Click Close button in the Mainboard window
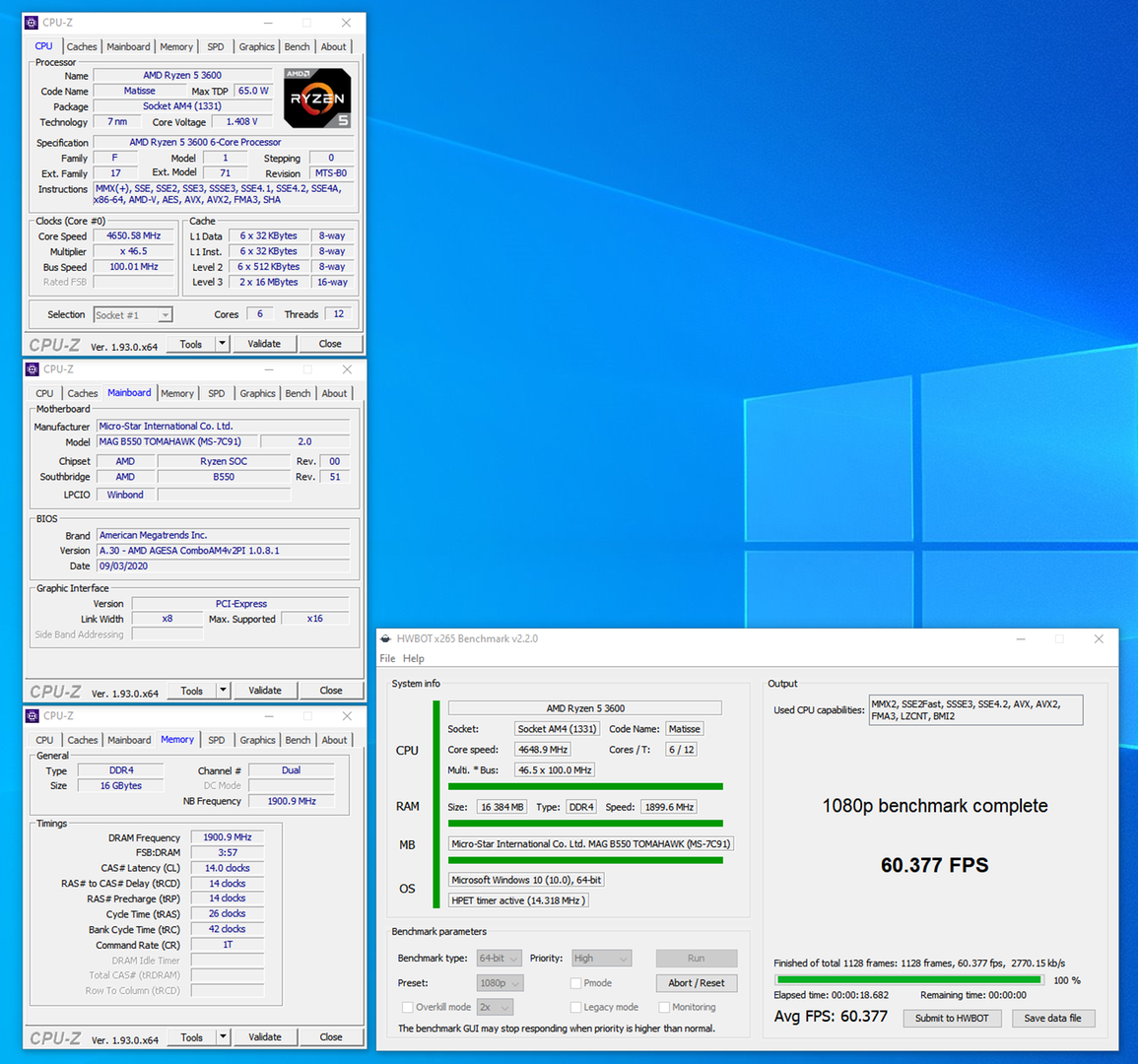 [331, 691]
